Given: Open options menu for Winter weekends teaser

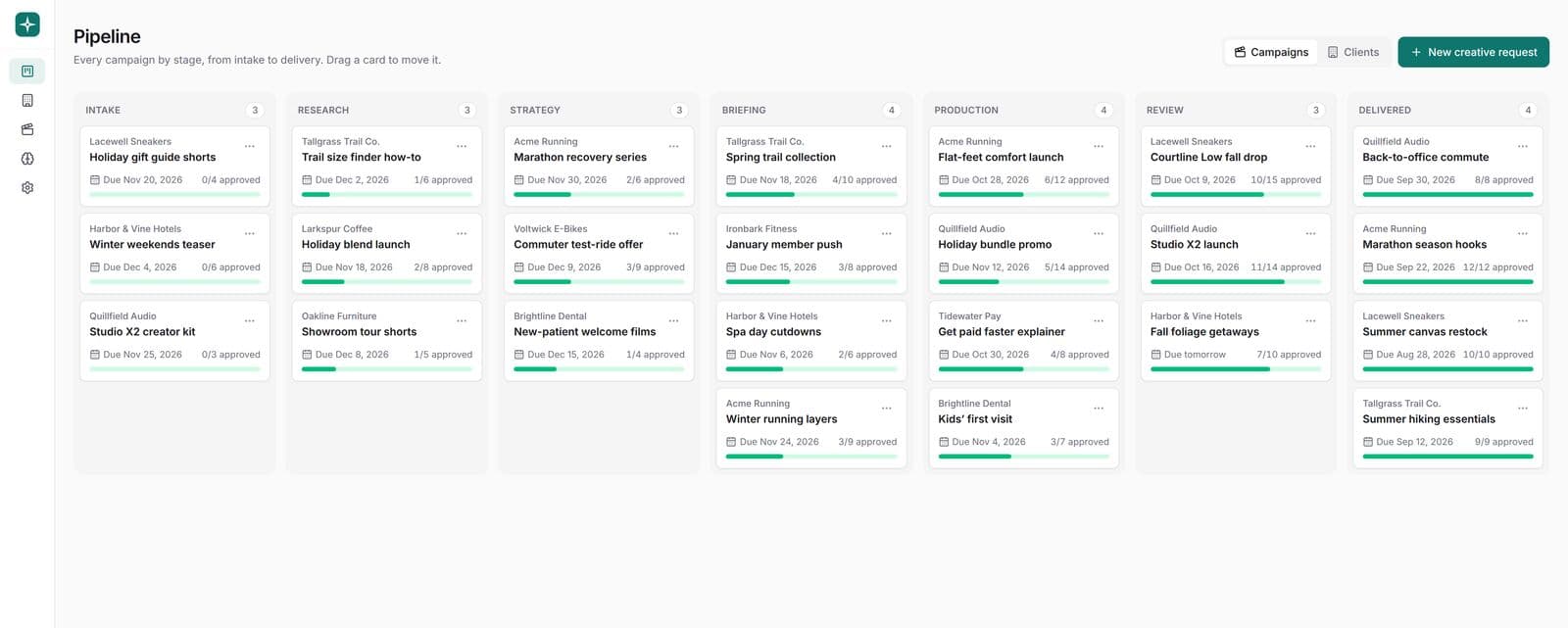Looking at the screenshot, I should (x=250, y=233).
